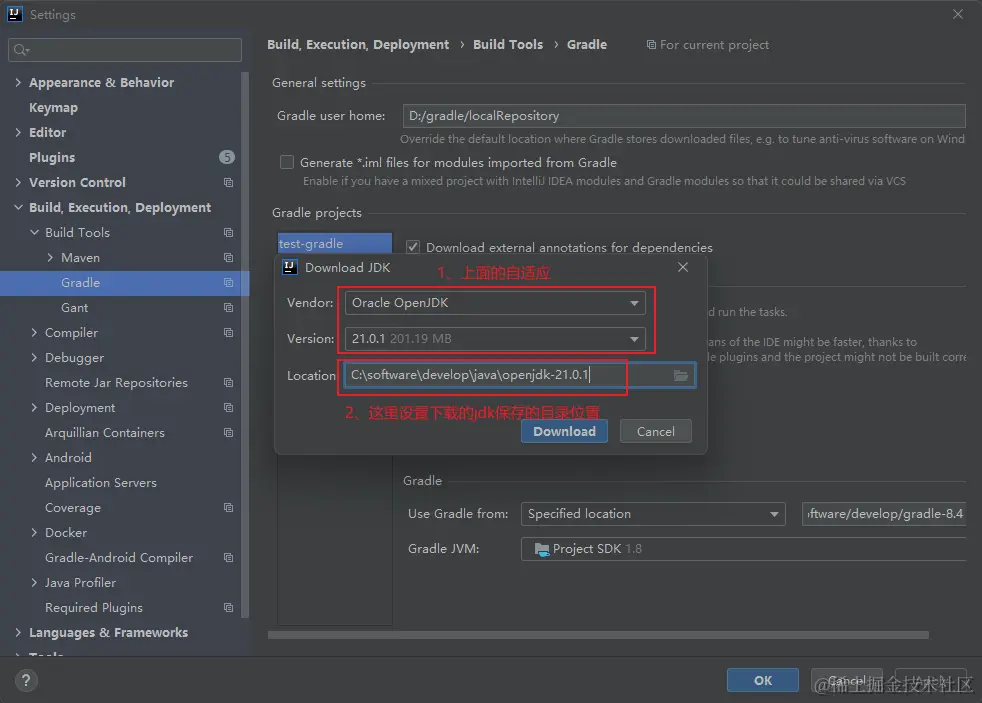The height and width of the screenshot is (703, 982).
Task: Click the Gradle specified location path field
Action: coord(884,514)
